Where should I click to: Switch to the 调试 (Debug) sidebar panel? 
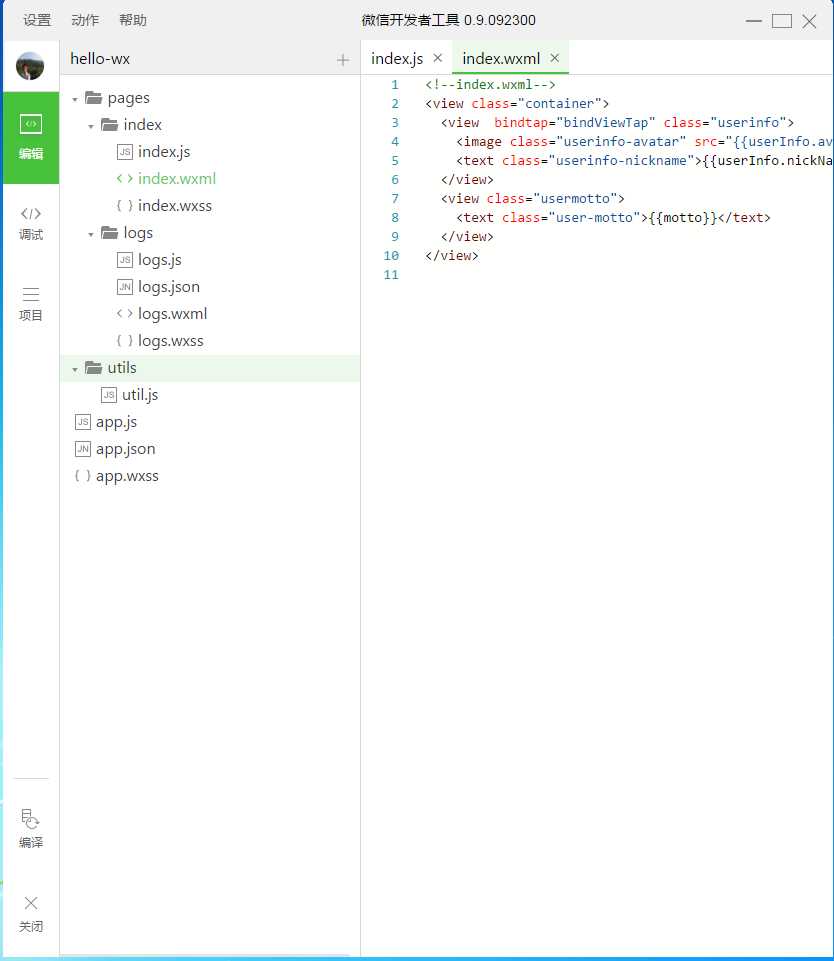pos(31,224)
